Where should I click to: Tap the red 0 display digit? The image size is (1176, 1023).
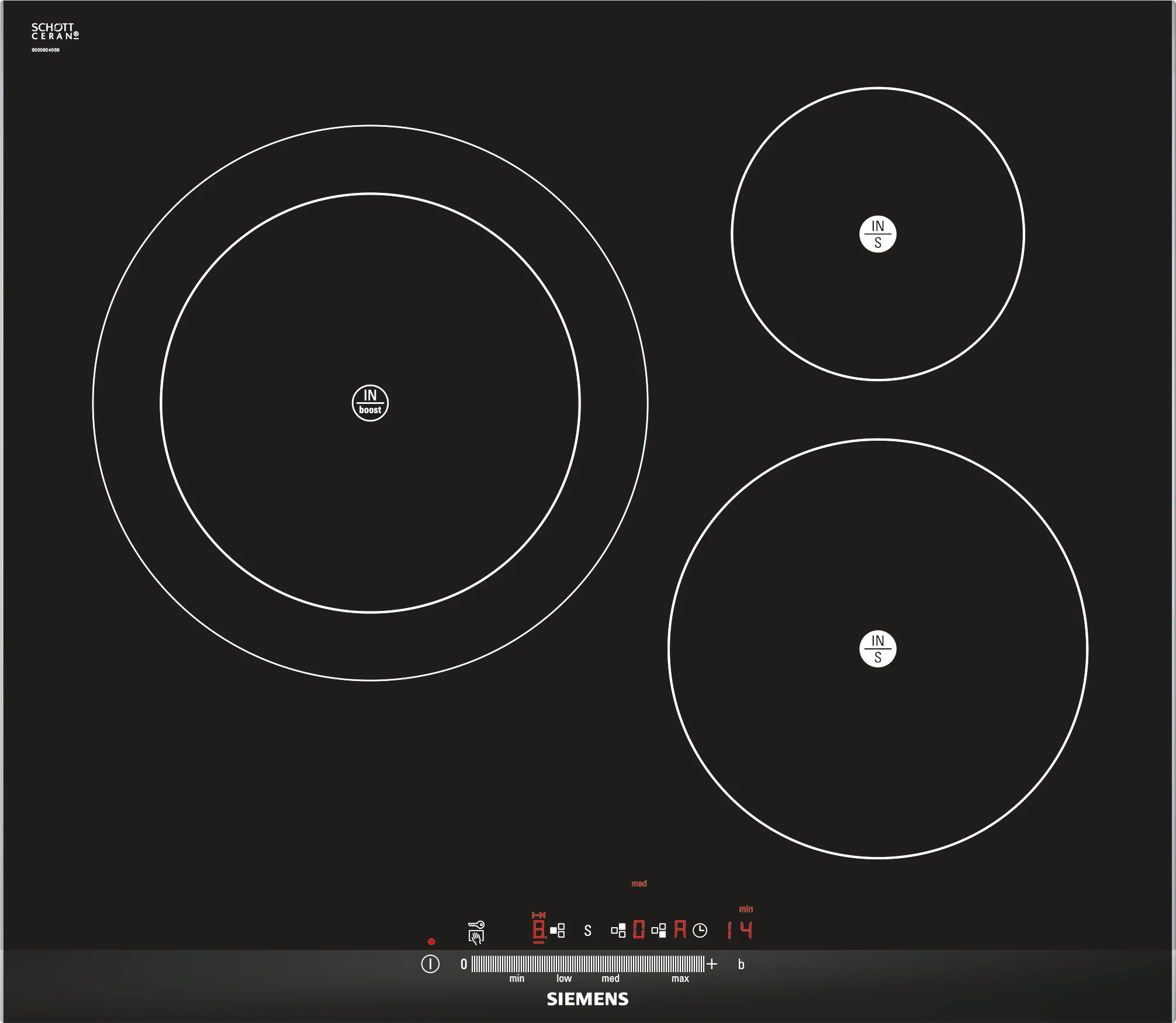639,929
